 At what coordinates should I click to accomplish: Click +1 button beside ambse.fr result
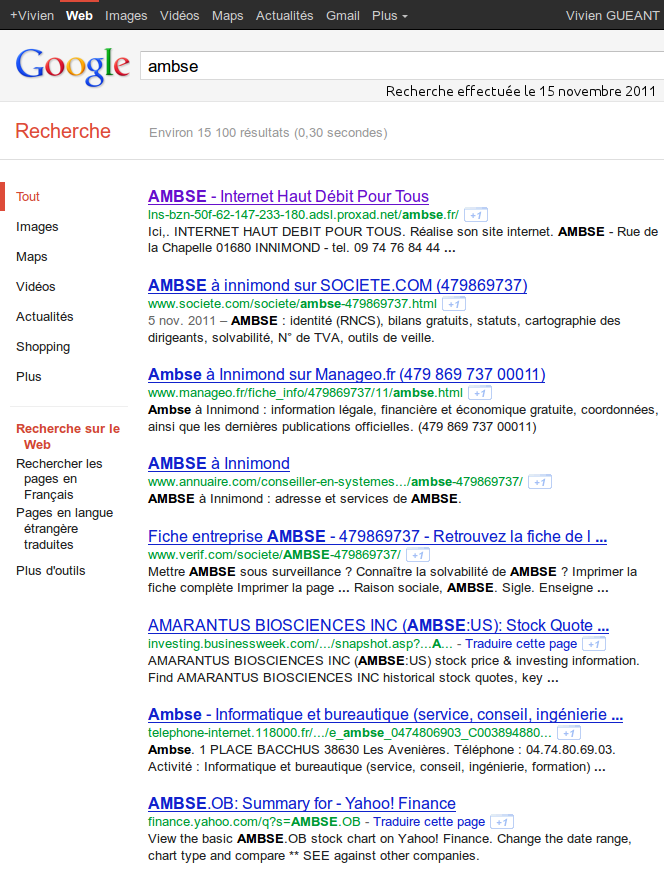476,215
